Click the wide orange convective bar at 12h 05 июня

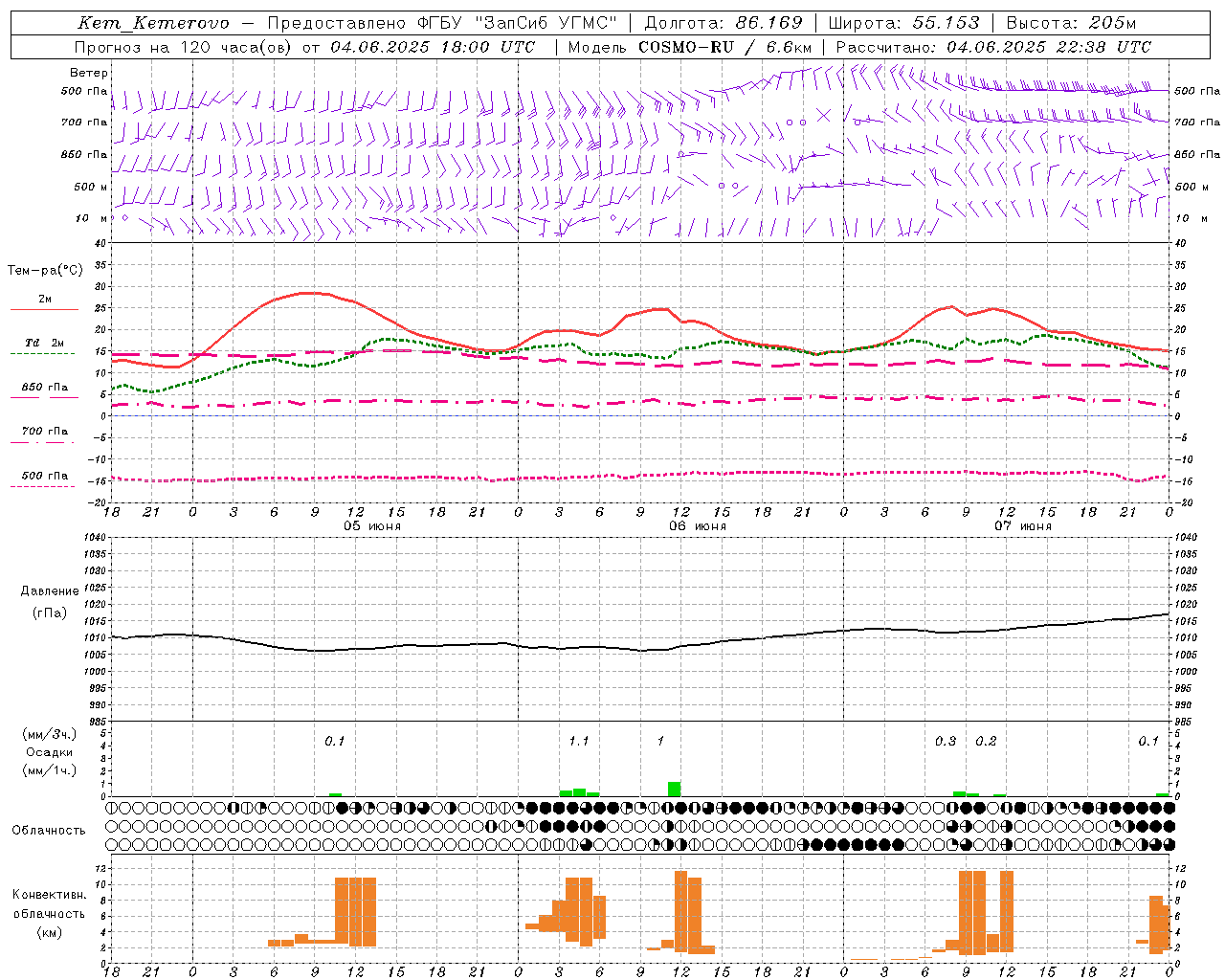(355, 911)
